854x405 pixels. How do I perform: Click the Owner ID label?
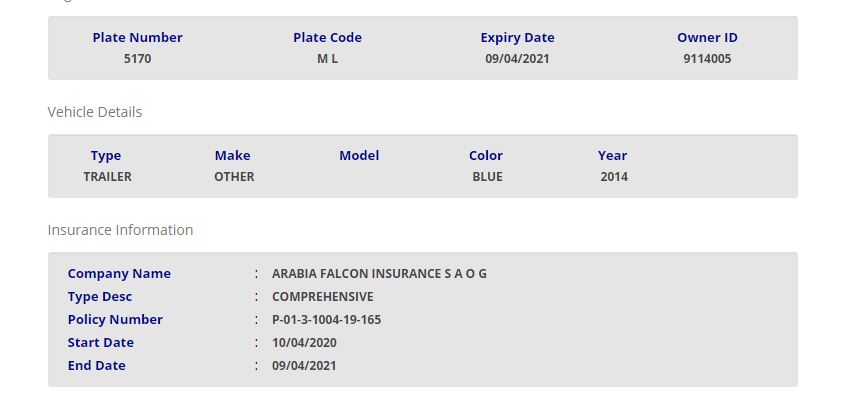point(707,38)
